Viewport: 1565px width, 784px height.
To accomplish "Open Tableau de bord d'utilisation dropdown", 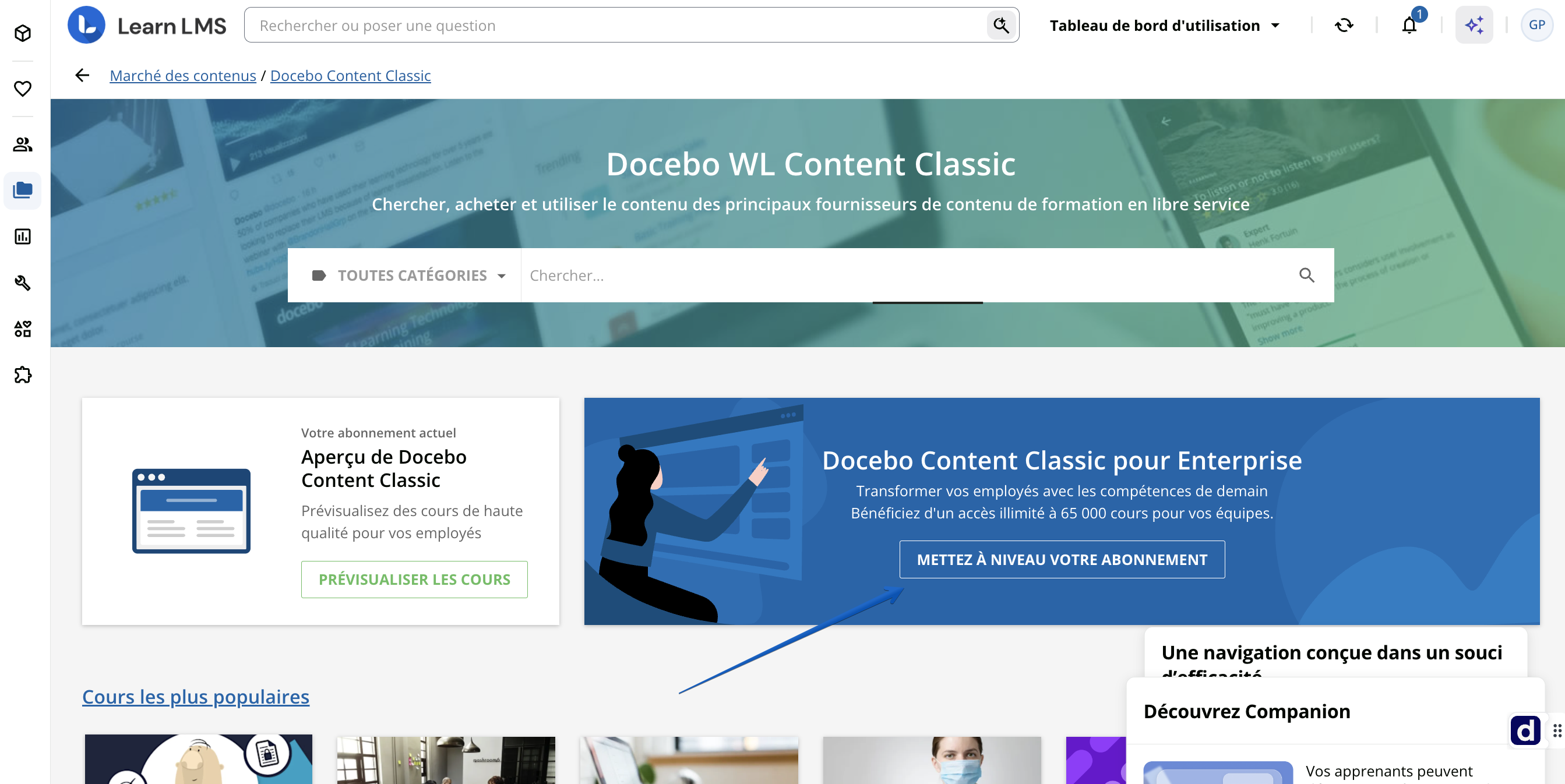I will (1165, 26).
